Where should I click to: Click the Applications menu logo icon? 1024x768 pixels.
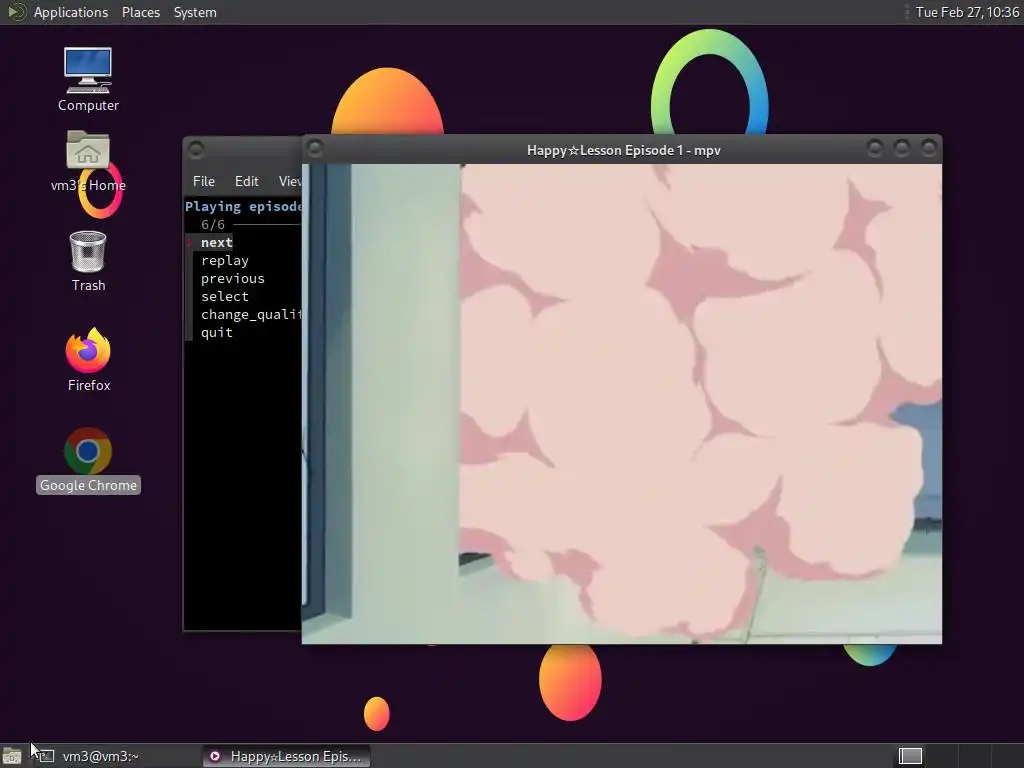click(16, 12)
